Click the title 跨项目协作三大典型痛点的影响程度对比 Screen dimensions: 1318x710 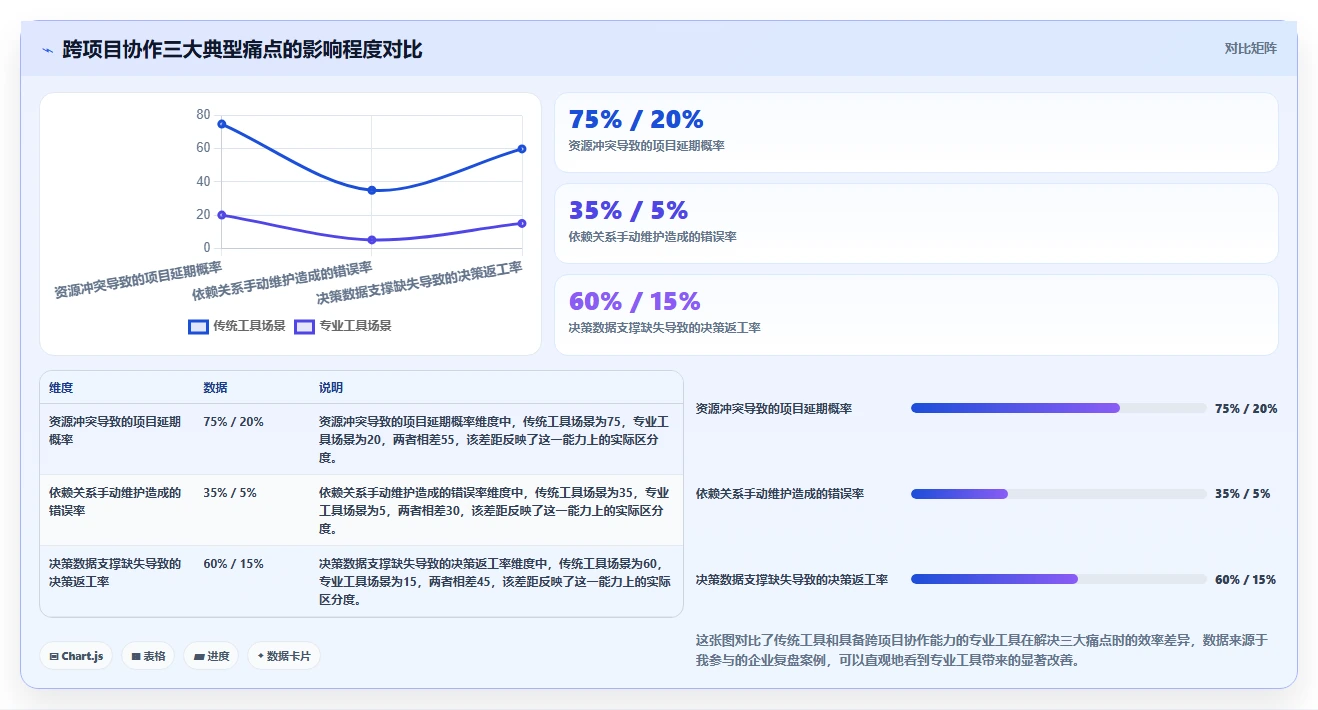point(242,49)
